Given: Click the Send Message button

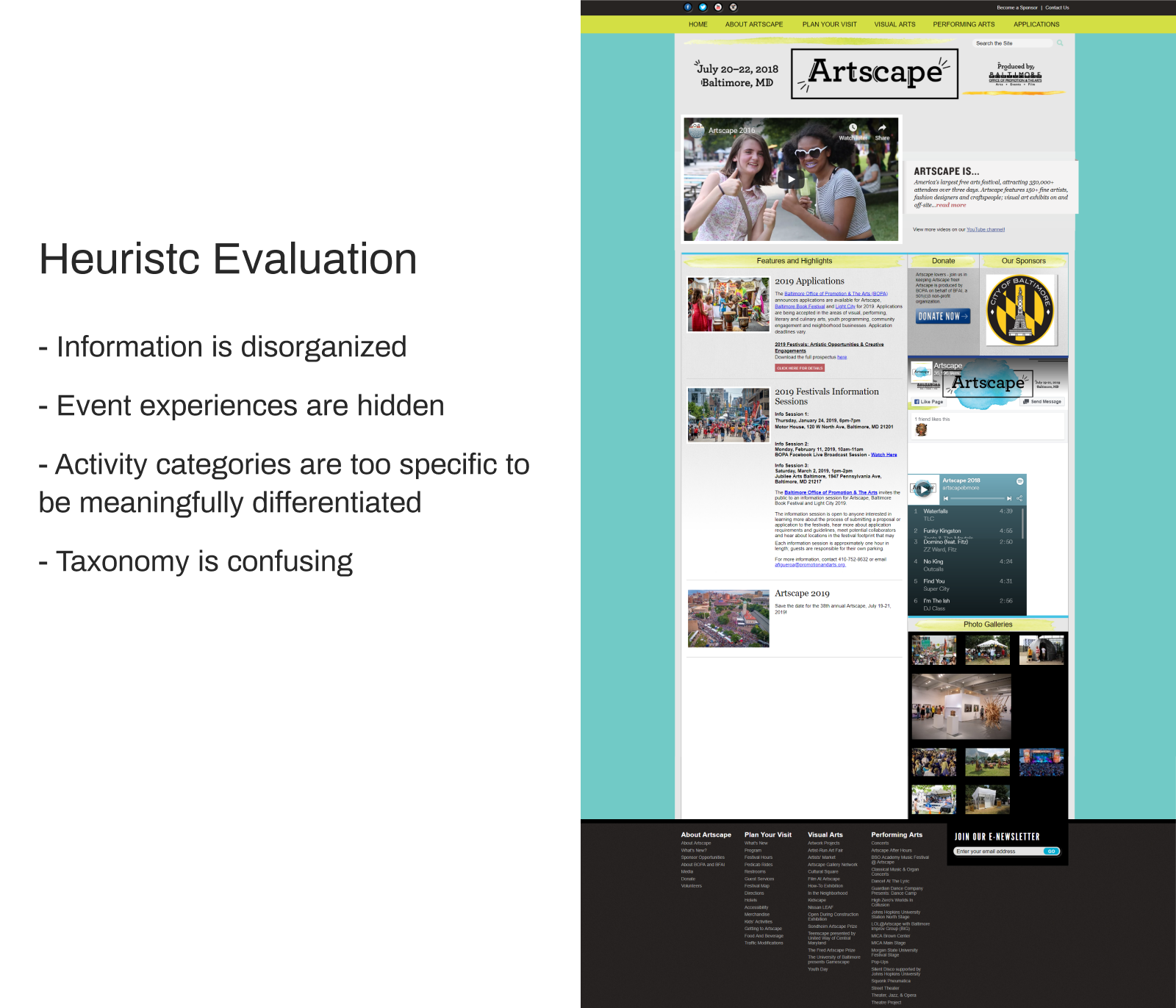Looking at the screenshot, I should (1042, 402).
